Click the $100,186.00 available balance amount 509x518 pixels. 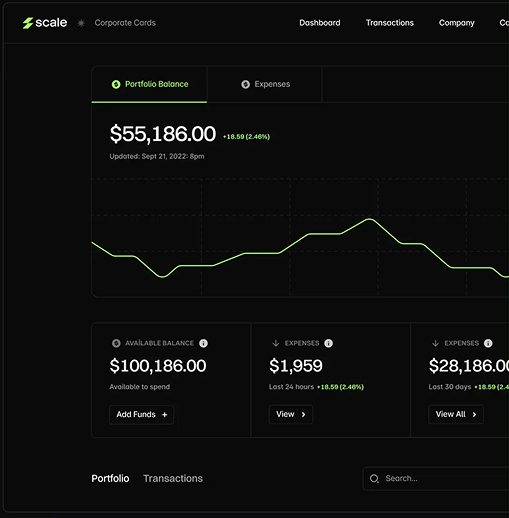[158, 366]
